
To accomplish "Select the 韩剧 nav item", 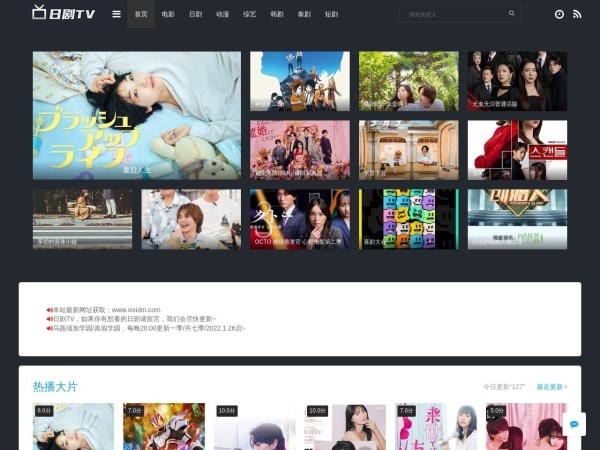I will coord(276,14).
